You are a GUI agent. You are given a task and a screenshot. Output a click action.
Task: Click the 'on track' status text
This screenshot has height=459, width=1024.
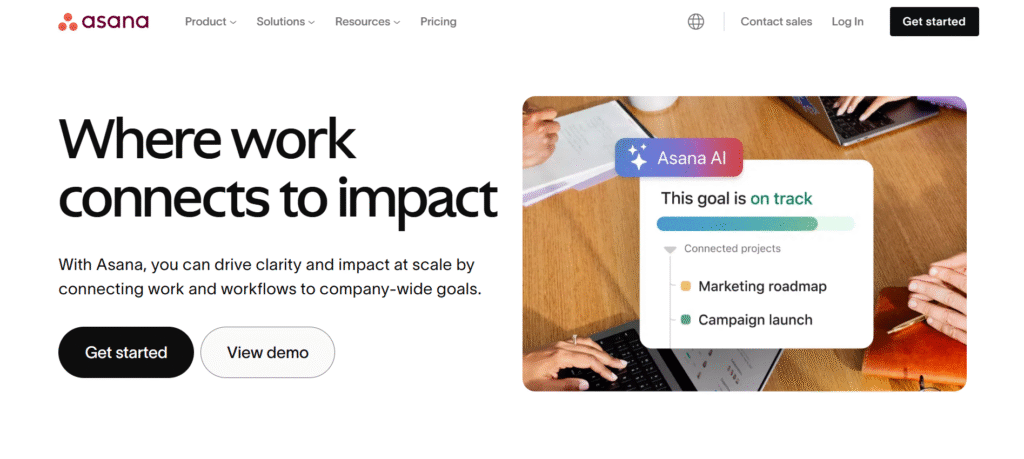[x=781, y=198]
